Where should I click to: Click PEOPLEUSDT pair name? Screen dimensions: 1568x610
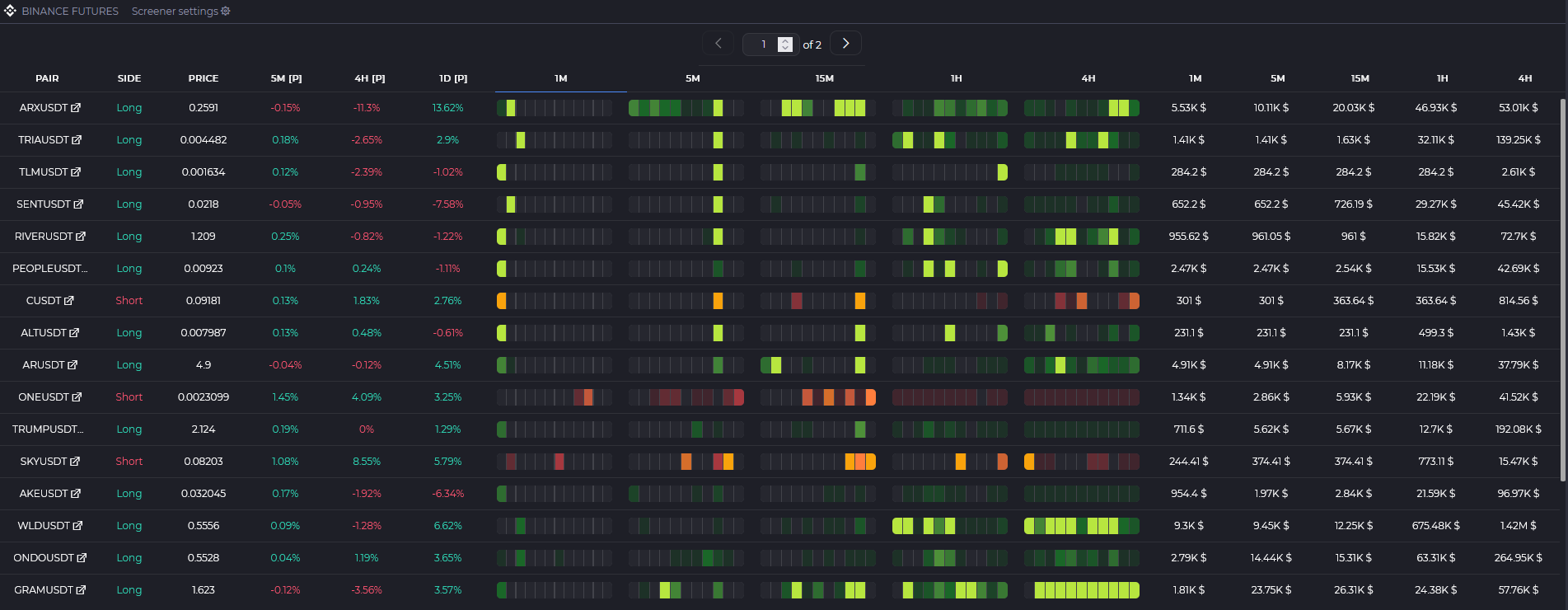point(49,269)
